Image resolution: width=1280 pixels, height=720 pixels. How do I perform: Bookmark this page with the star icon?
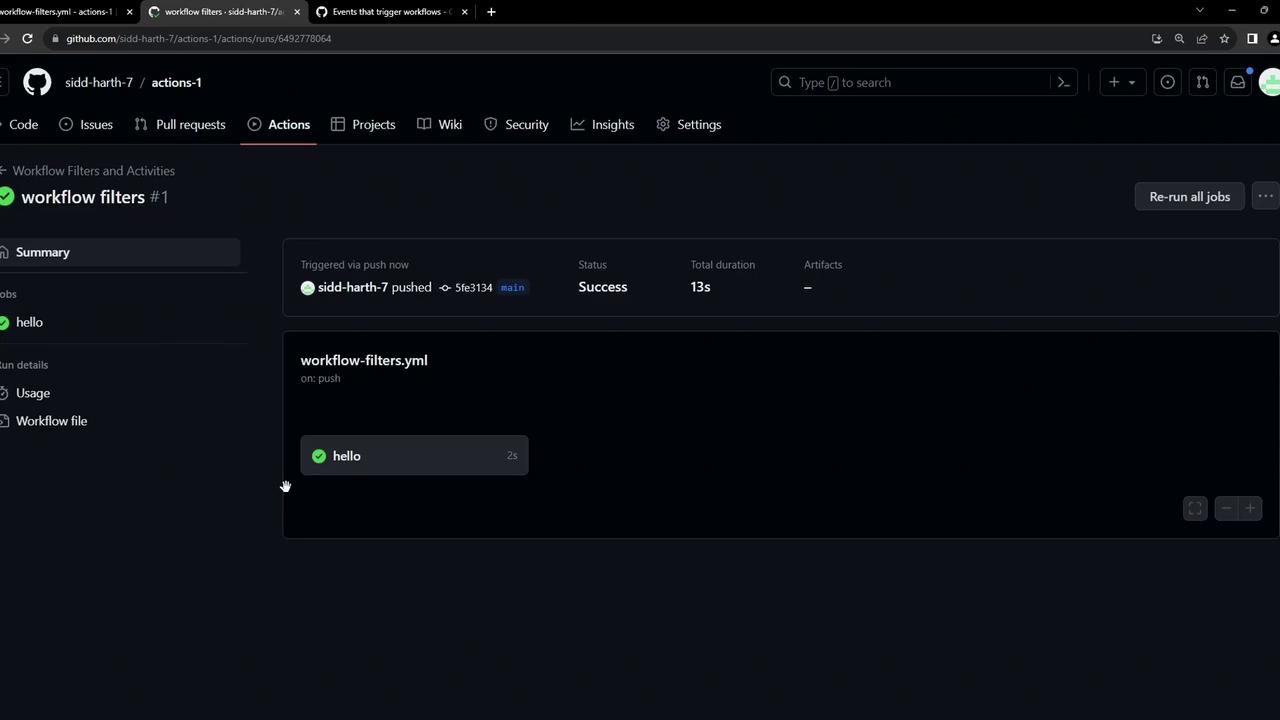pyautogui.click(x=1224, y=38)
